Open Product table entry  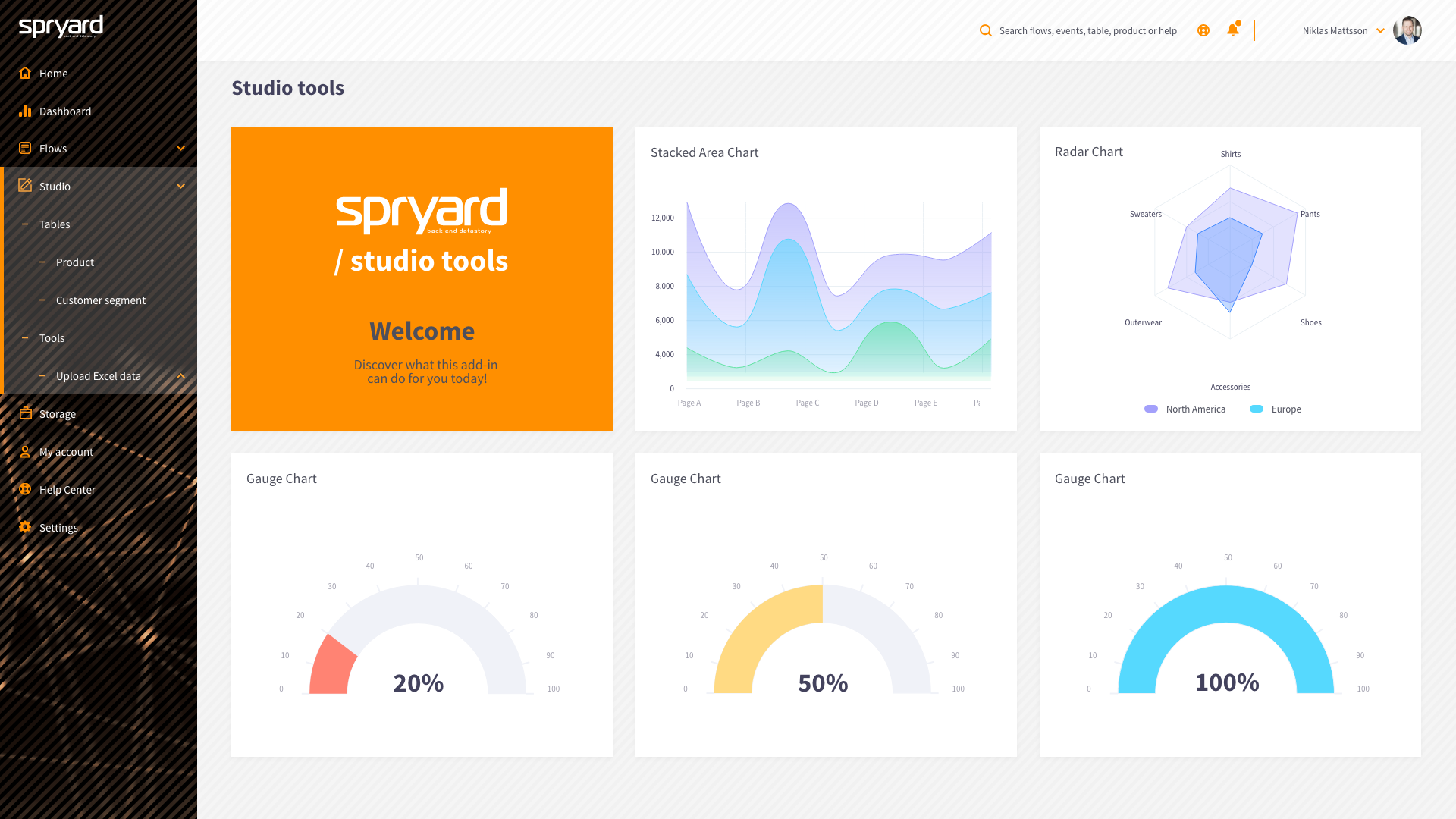point(75,262)
